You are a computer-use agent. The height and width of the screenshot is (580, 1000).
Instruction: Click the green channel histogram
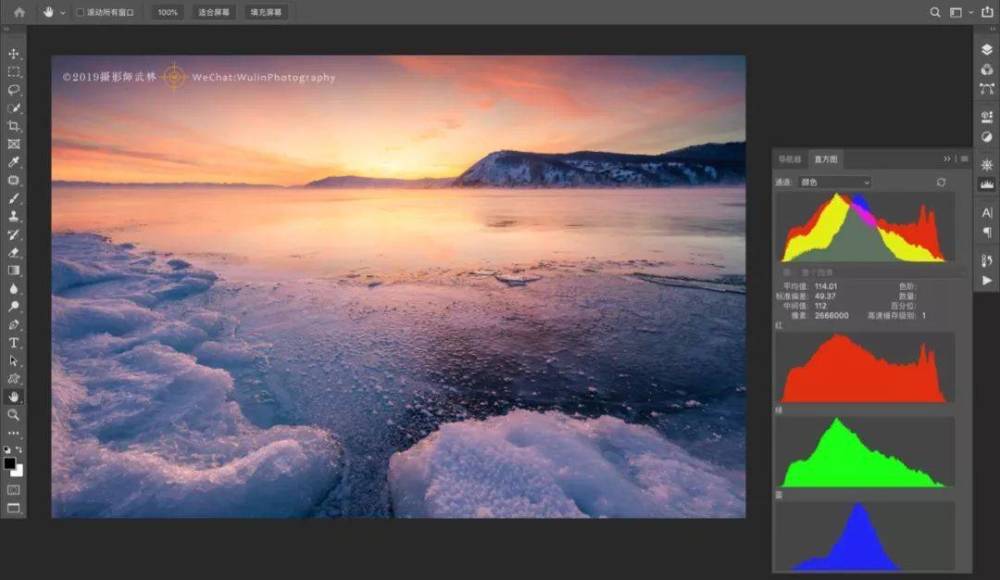(864, 452)
